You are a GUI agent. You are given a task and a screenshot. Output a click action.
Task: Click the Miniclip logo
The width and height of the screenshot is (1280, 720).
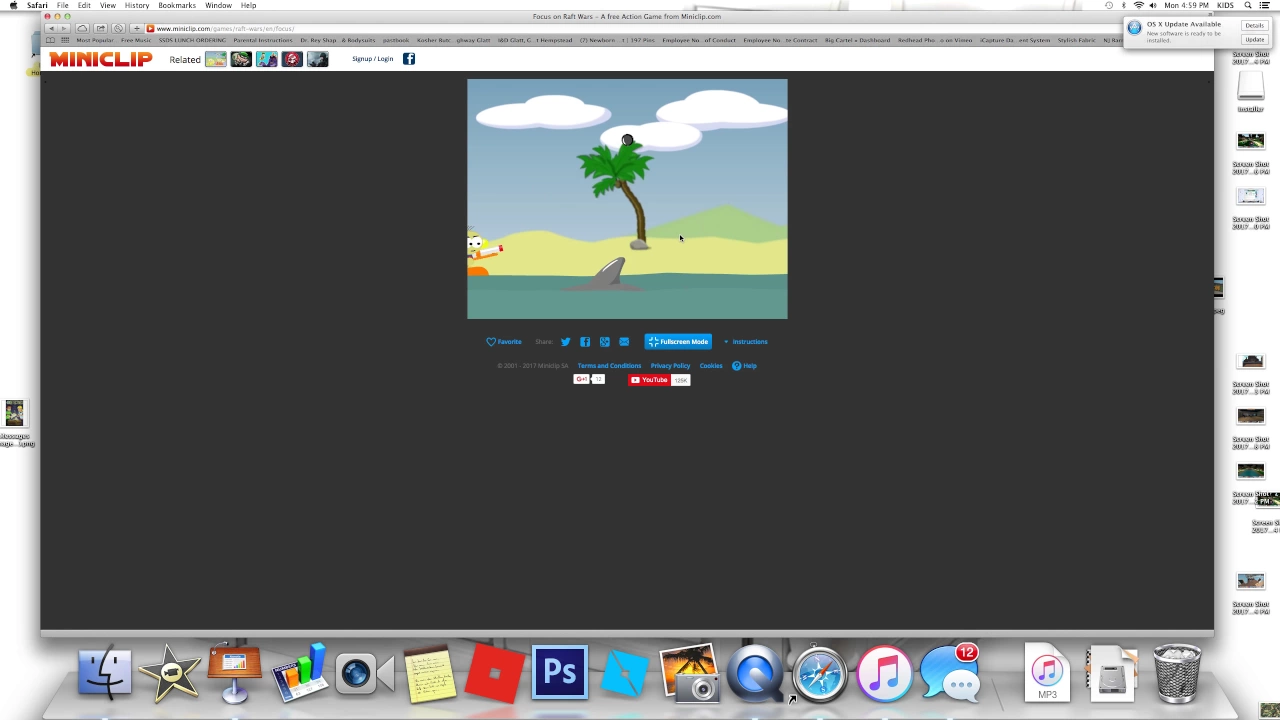click(101, 59)
